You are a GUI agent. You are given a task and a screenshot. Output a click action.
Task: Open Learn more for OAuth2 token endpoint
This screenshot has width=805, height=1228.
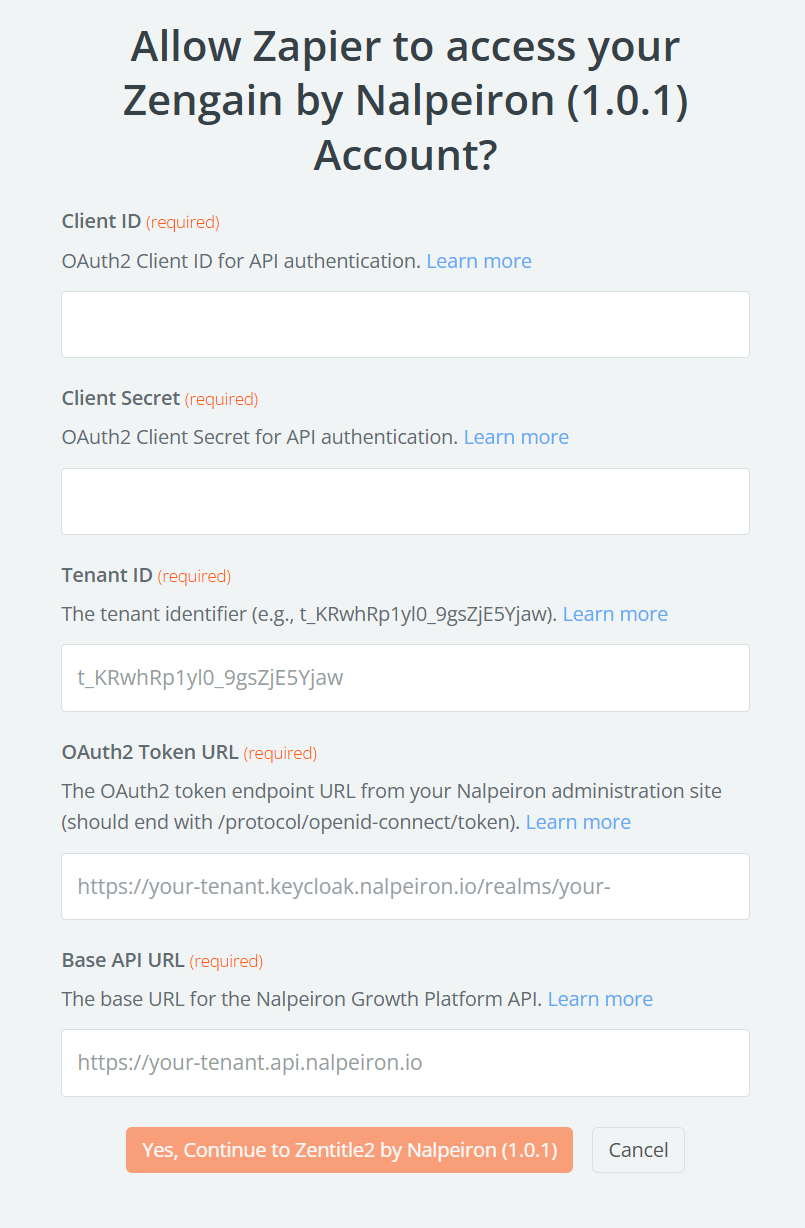[x=578, y=822]
